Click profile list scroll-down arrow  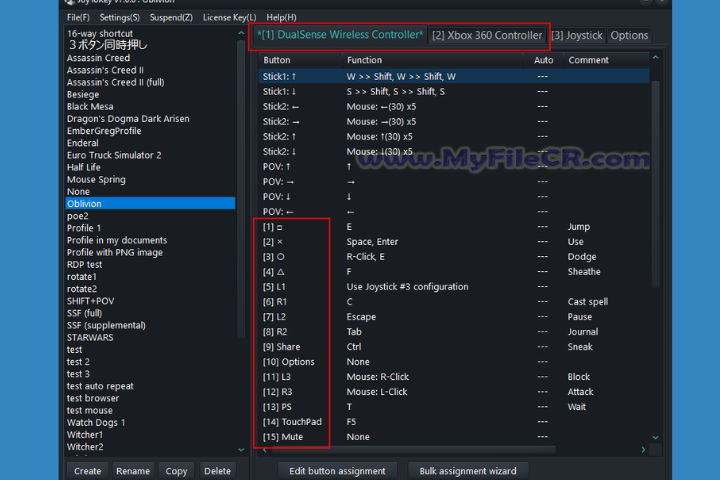pyautogui.click(x=241, y=450)
